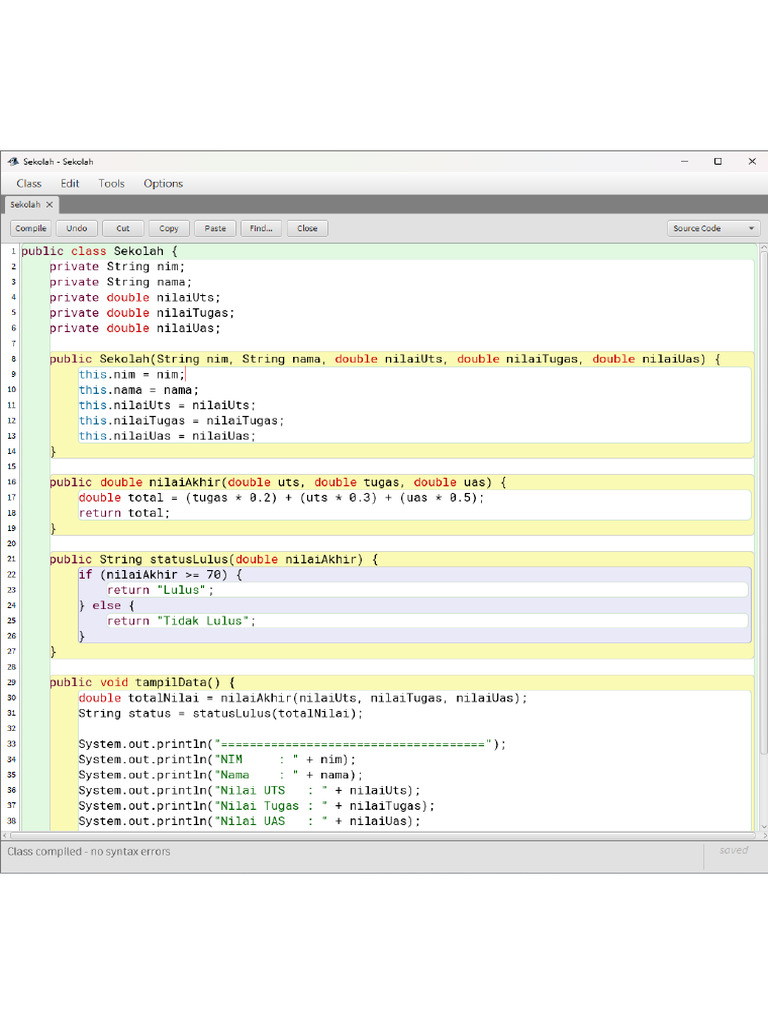Image resolution: width=768 pixels, height=1024 pixels.
Task: Click "if (nilaiAkhir >= 70) {" line
Action: point(161,575)
